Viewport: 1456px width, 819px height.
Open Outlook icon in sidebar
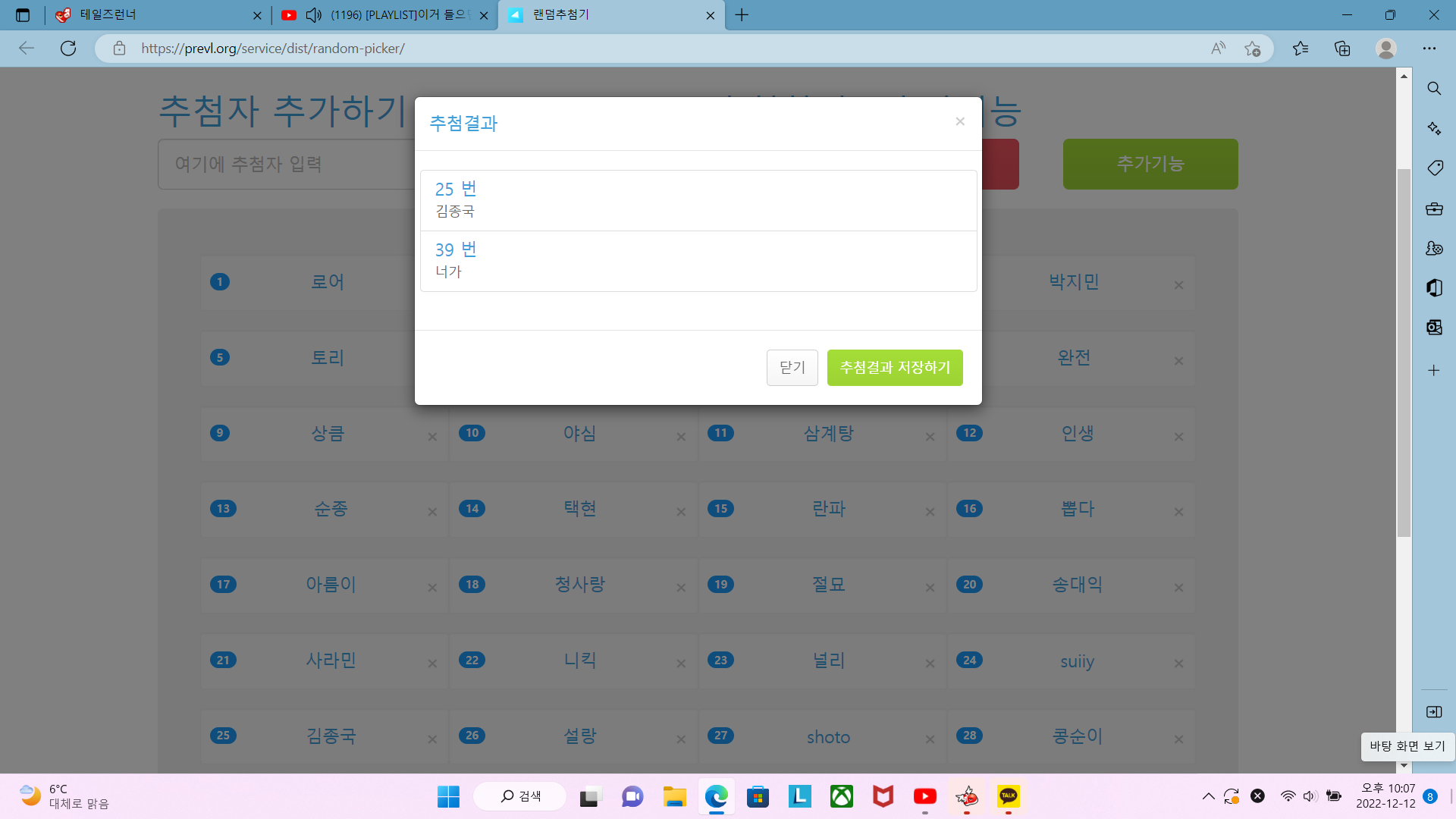pos(1434,327)
